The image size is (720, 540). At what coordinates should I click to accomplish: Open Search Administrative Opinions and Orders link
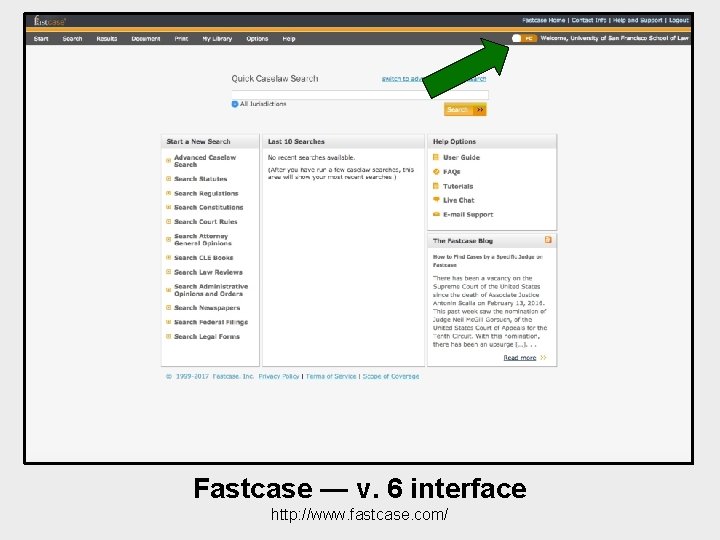point(211,290)
